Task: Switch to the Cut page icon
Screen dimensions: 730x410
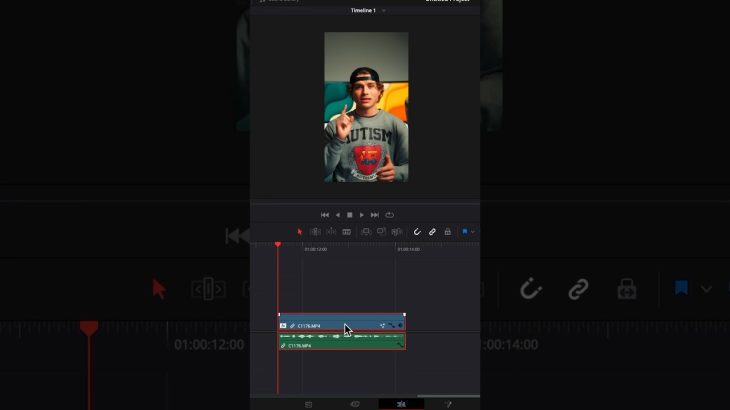Action: tap(355, 404)
